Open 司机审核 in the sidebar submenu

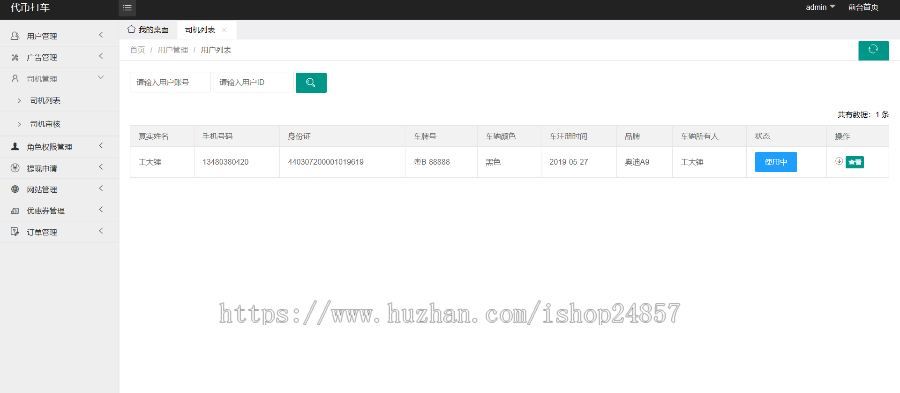(x=45, y=124)
